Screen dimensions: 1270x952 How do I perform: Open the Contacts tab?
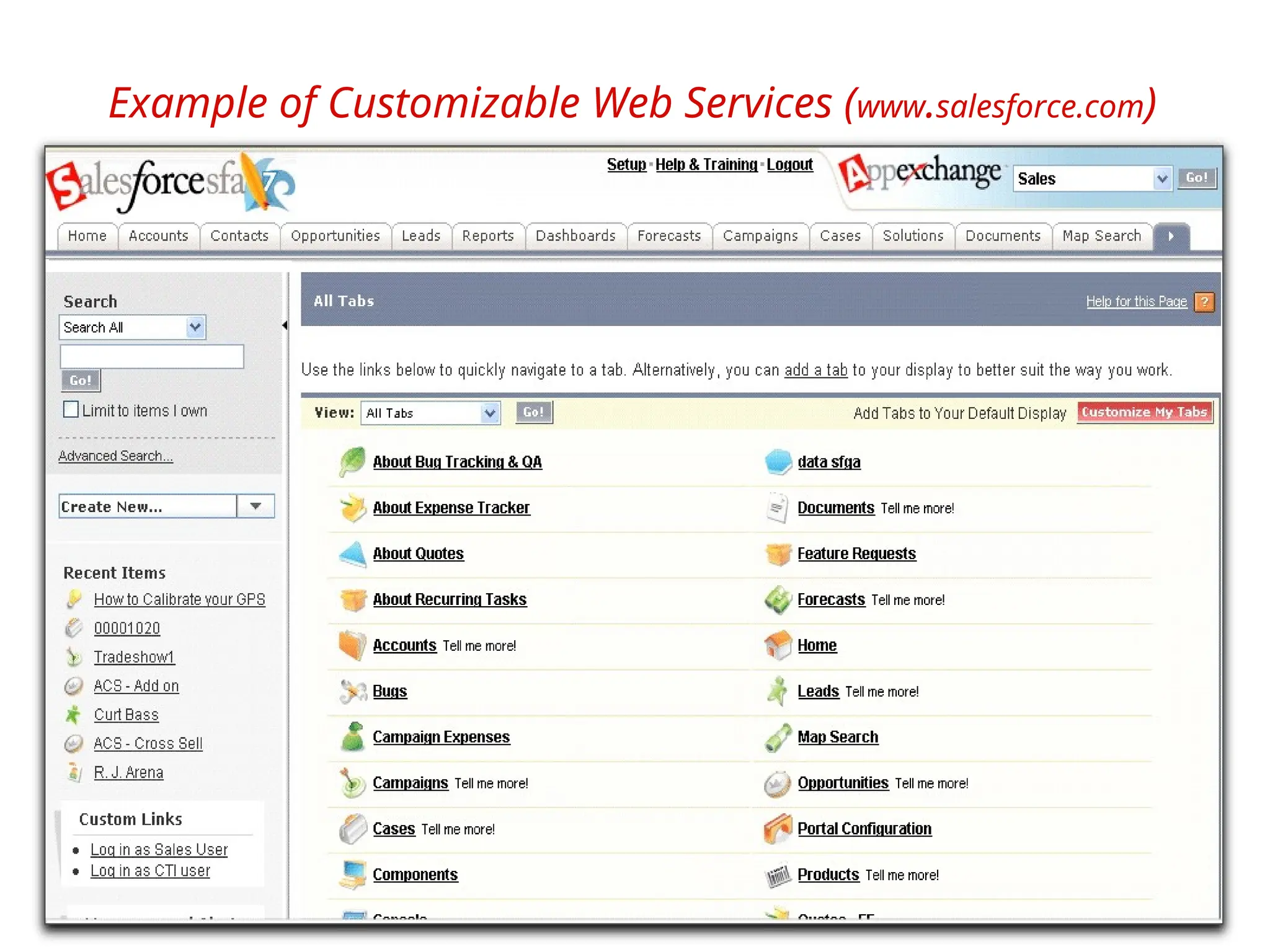(x=240, y=236)
